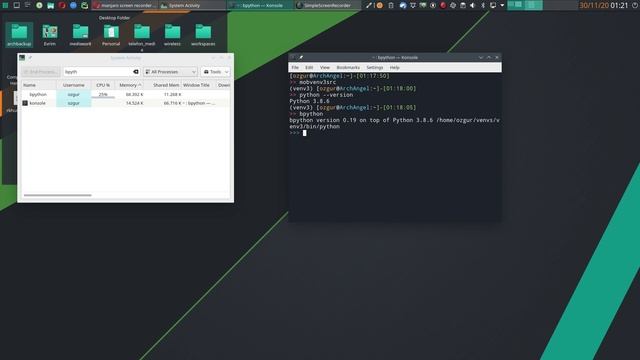Open the File menu in Konsole

pyautogui.click(x=295, y=67)
